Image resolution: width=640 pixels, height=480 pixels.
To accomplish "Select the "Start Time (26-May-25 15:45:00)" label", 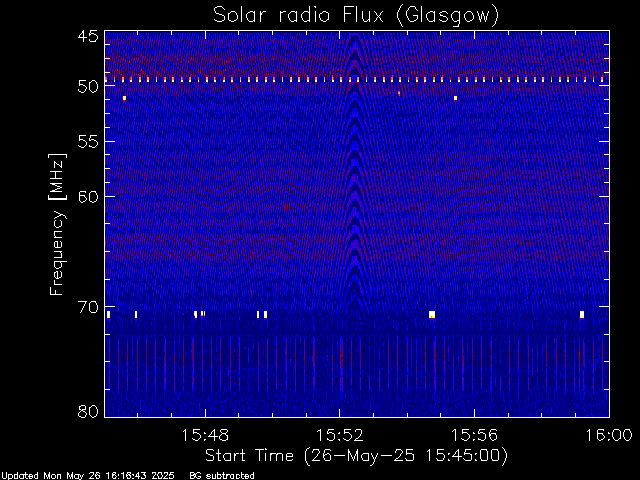I will tap(356, 456).
